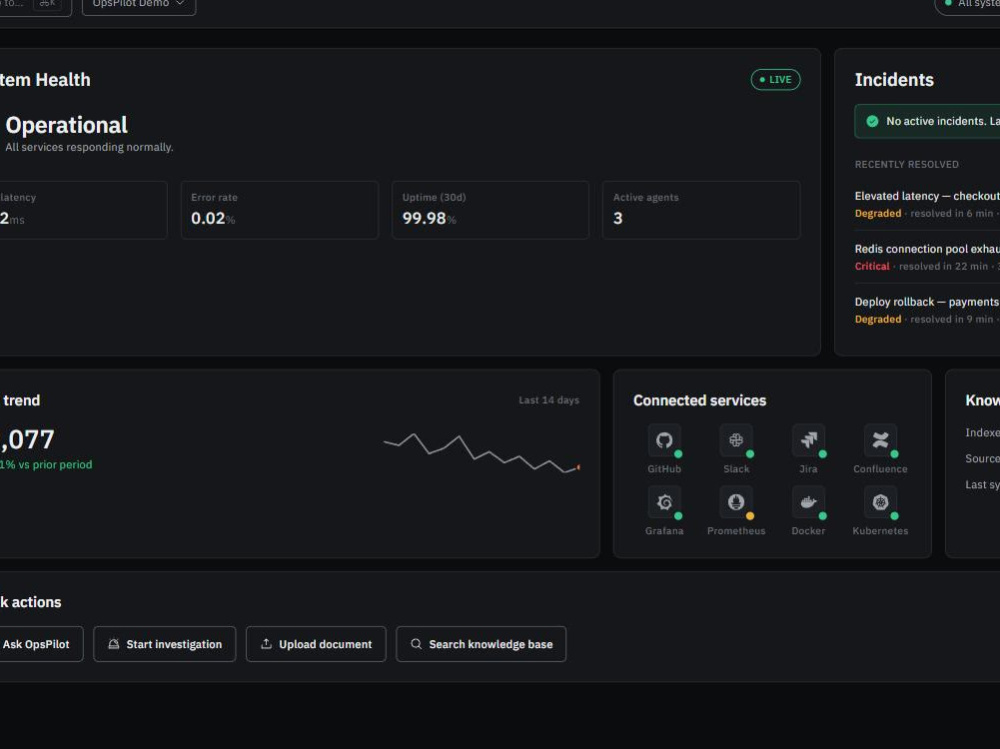Screen dimensions: 1000x749
Task: Open the Redis connection pool incident
Action: [x=927, y=257]
